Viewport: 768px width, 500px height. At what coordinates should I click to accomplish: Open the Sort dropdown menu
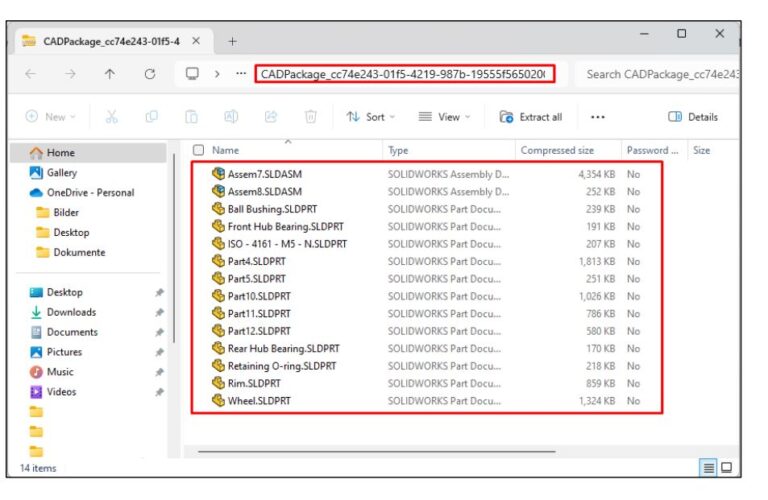coord(370,117)
